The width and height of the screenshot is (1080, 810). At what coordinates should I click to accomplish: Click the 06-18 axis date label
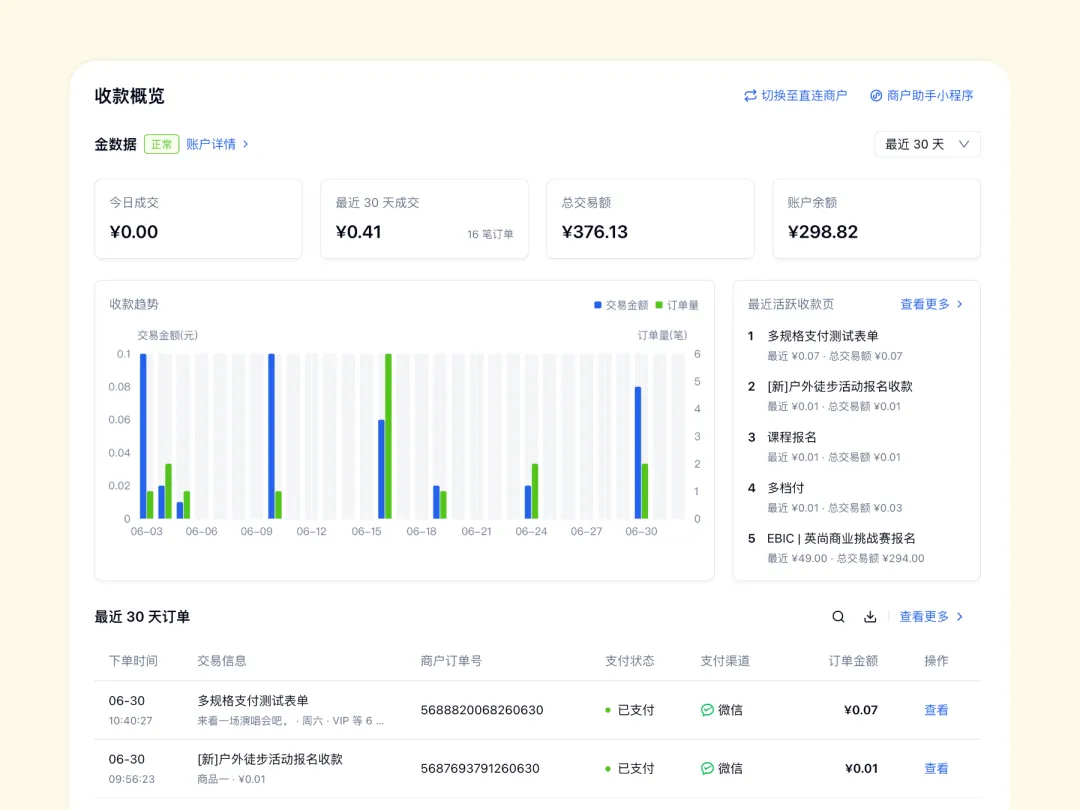pyautogui.click(x=422, y=532)
